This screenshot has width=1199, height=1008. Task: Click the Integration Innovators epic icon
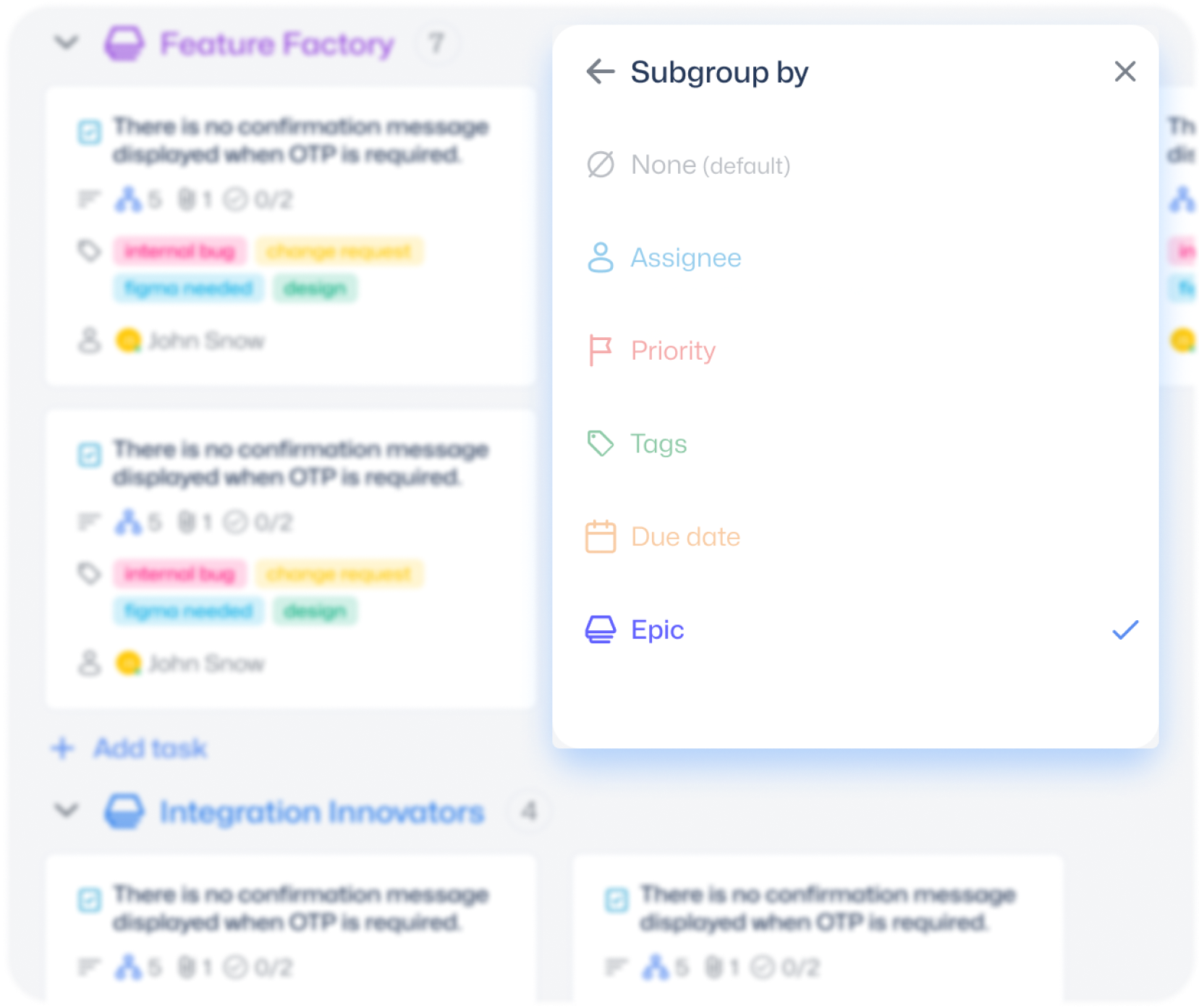pos(124,811)
